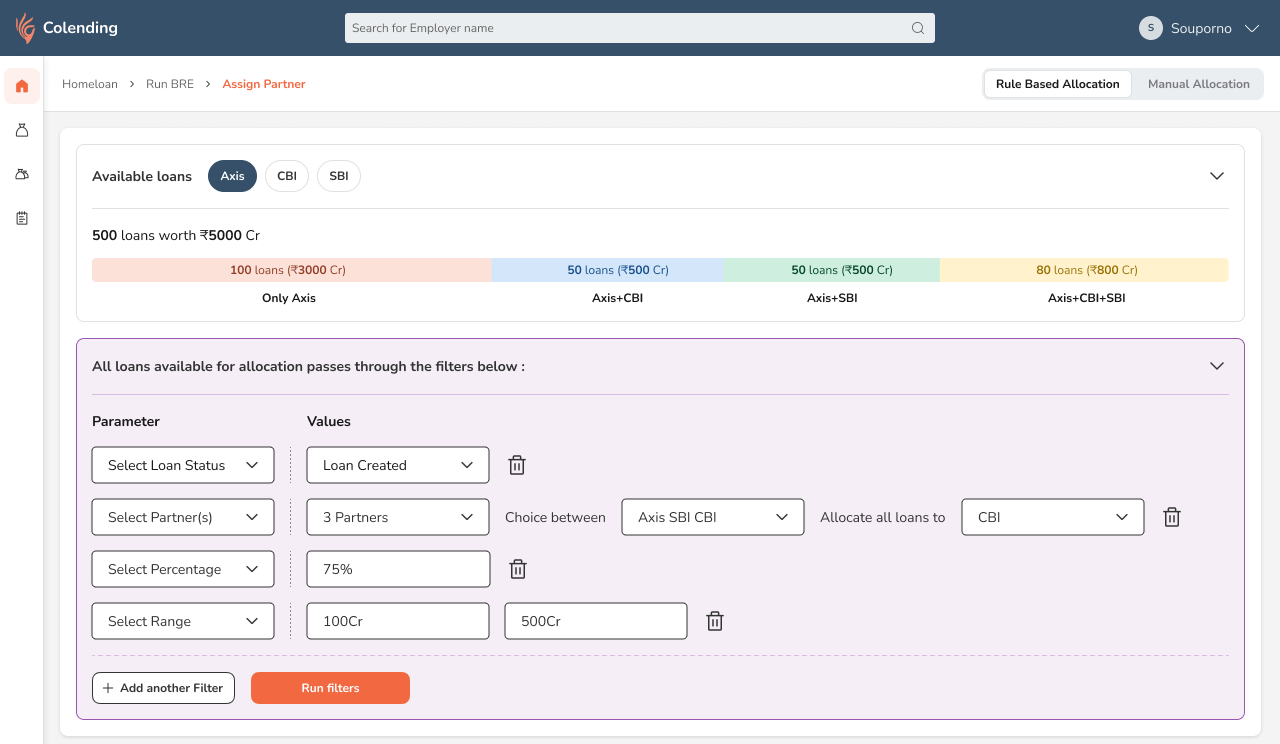Go to Run BRE breadcrumb

170,84
